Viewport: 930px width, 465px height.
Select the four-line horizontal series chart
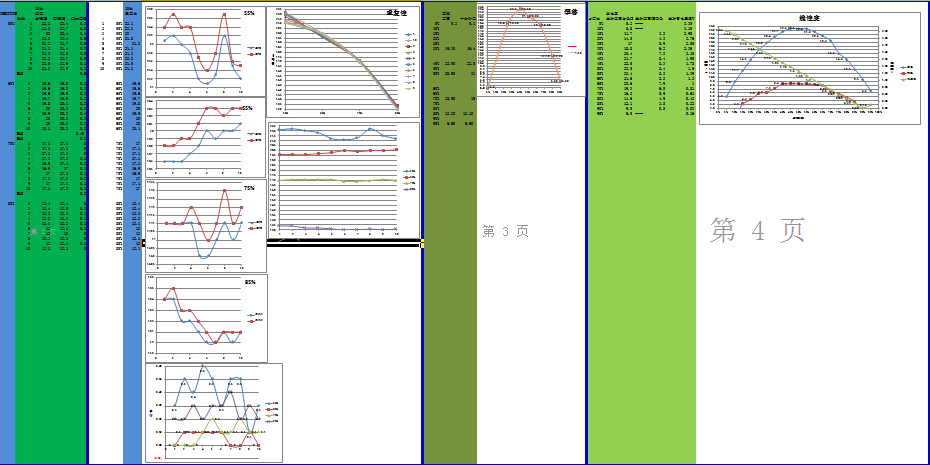[343, 180]
